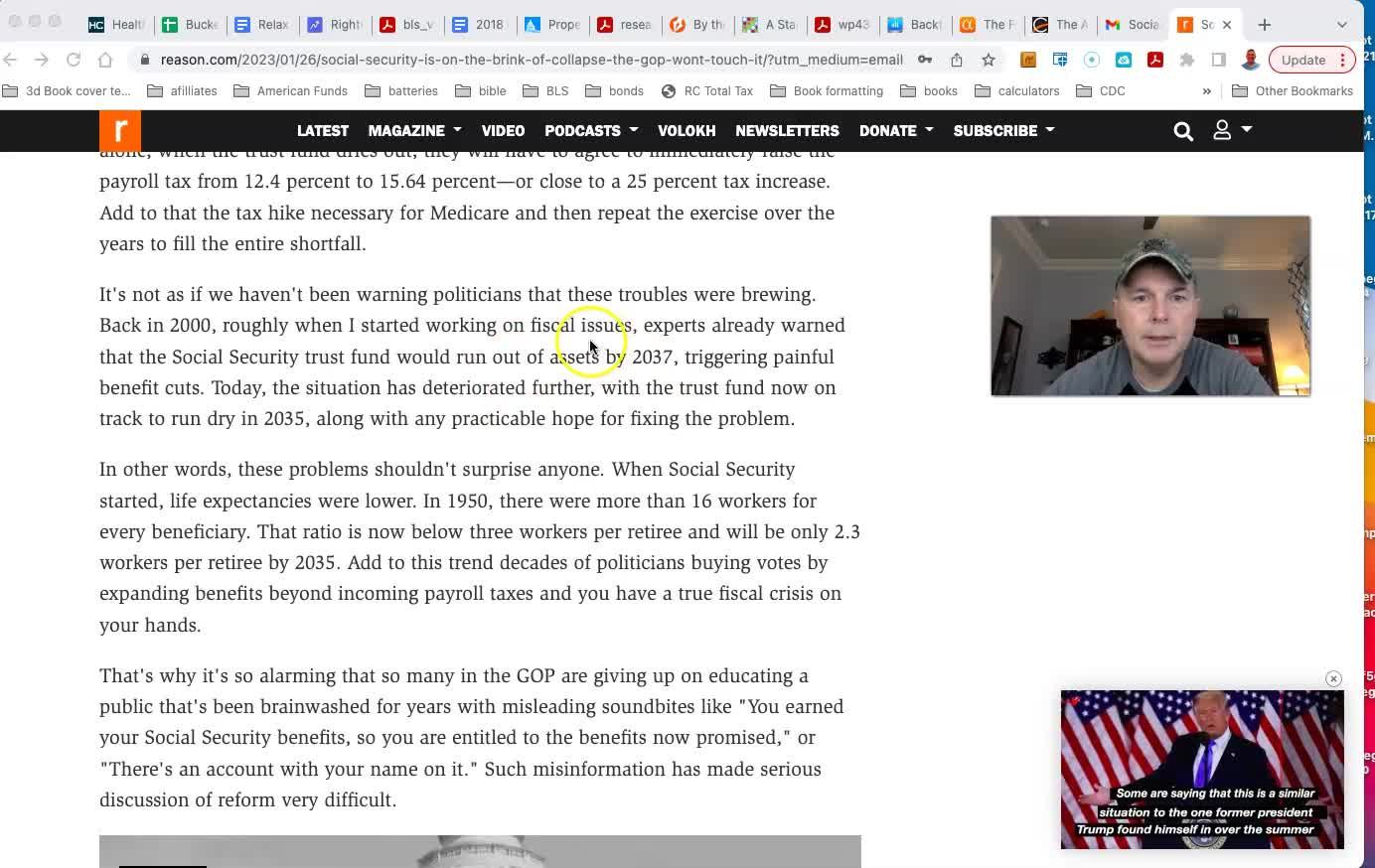Screen dimensions: 1375x868
Task: Click the article image below the text
Action: (480, 851)
